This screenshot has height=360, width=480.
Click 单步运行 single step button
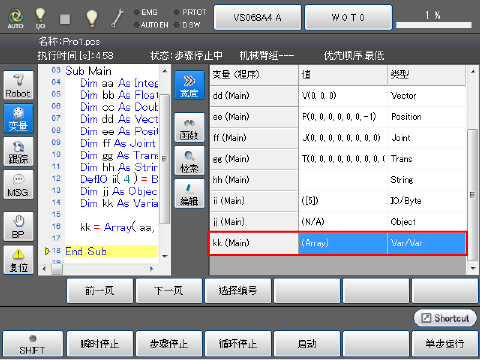tap(445, 344)
